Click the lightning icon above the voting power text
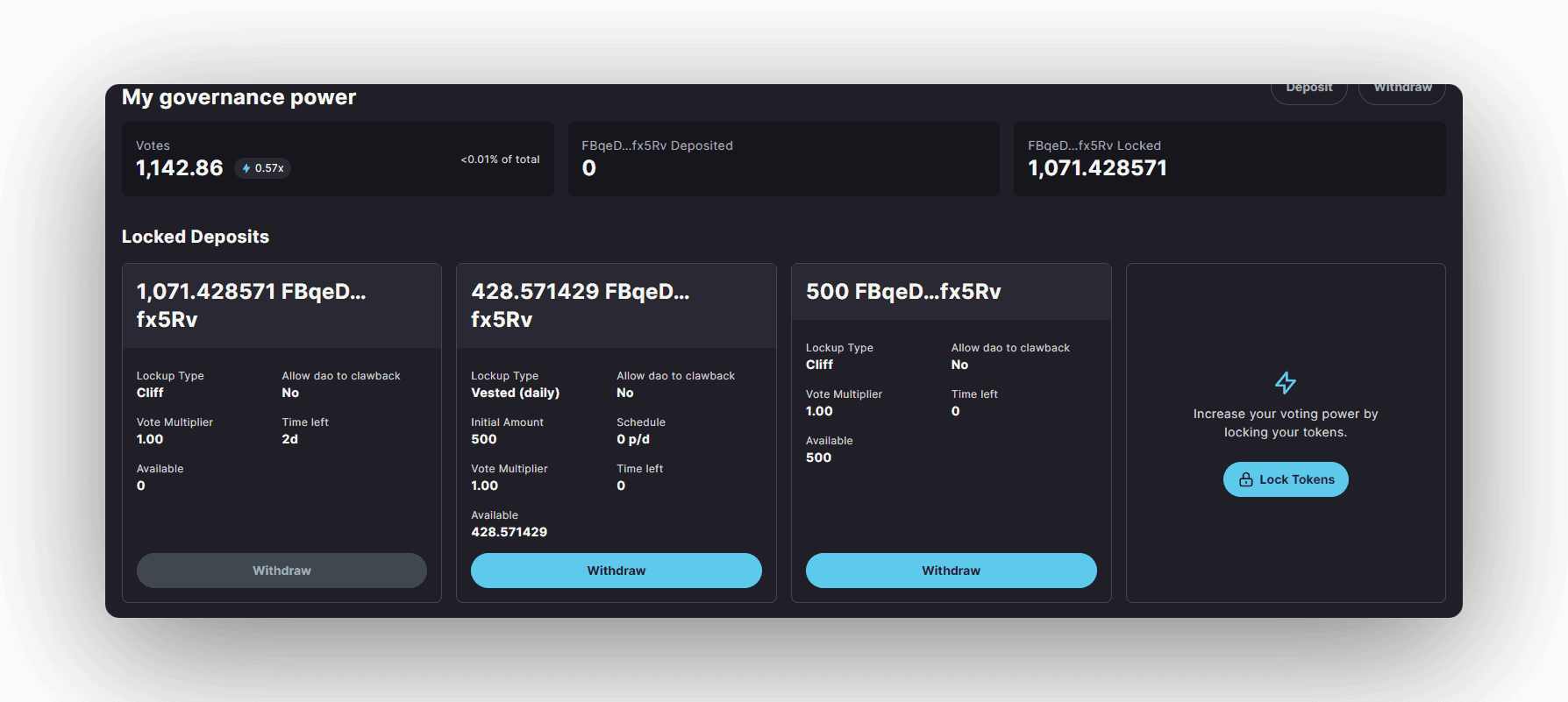1568x702 pixels. point(1285,383)
